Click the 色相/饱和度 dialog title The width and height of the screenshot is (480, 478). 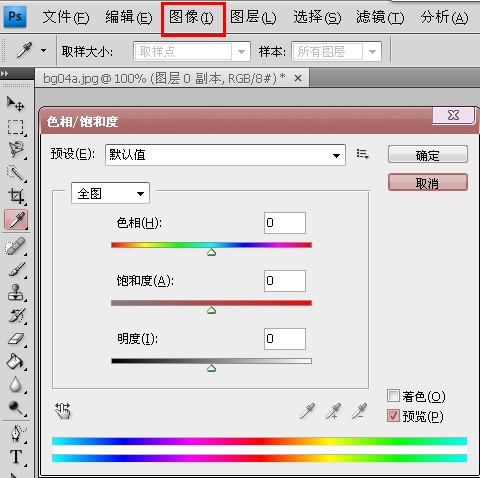point(82,122)
